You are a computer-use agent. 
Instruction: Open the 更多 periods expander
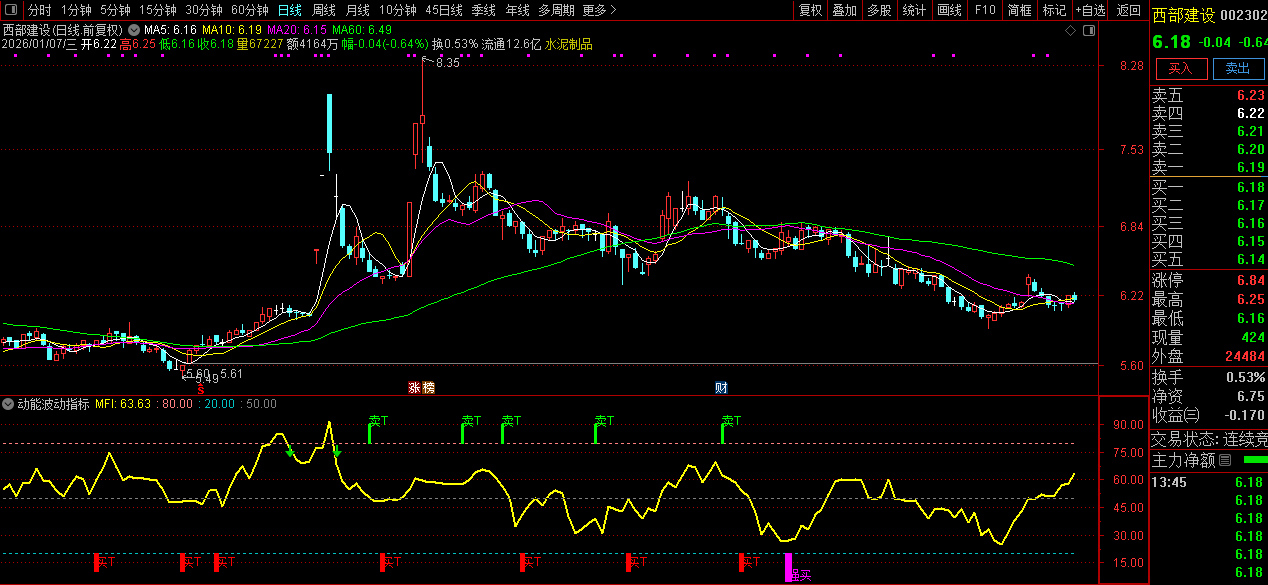click(x=599, y=10)
